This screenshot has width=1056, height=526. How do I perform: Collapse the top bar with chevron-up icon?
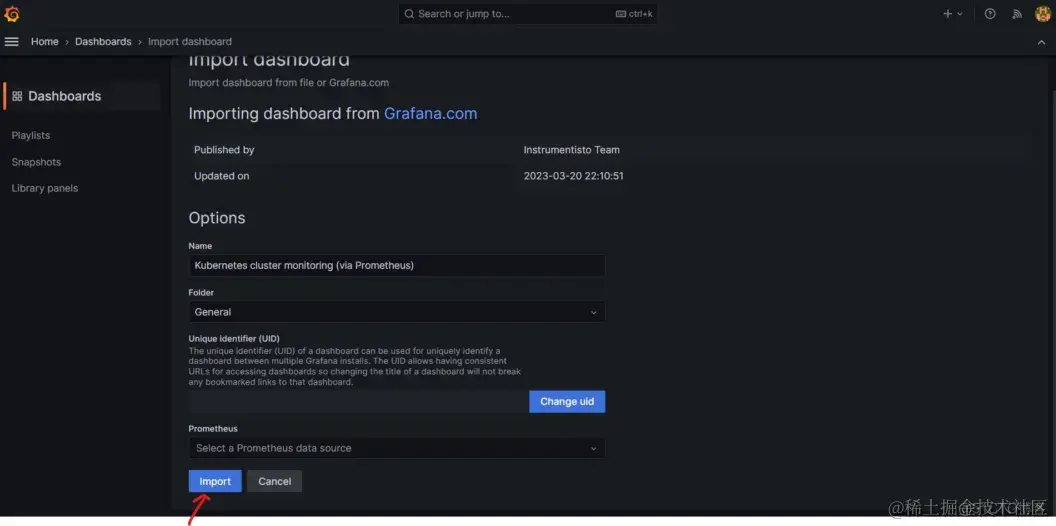[x=1041, y=42]
